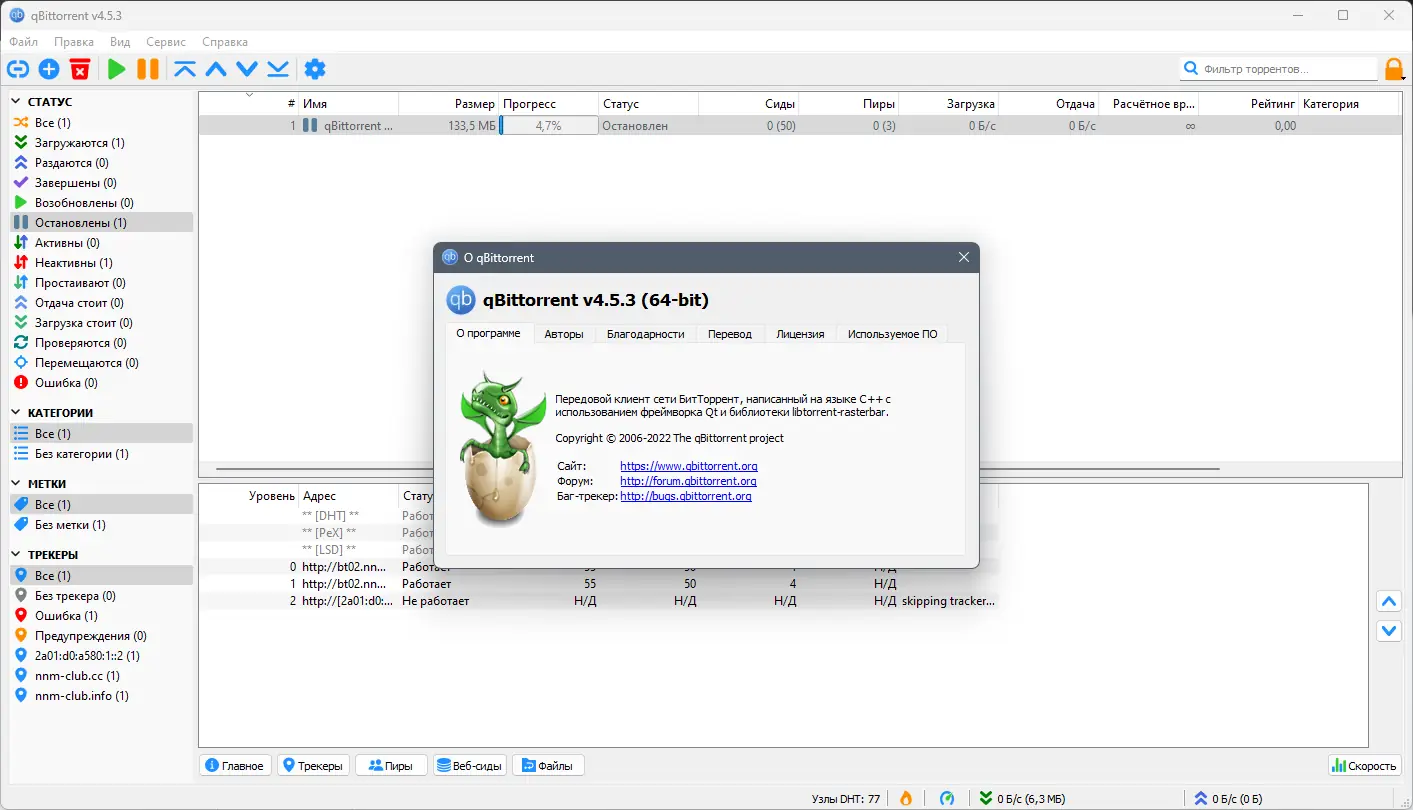Click the tracker move up arrow button
The image size is (1413, 810).
point(1388,602)
